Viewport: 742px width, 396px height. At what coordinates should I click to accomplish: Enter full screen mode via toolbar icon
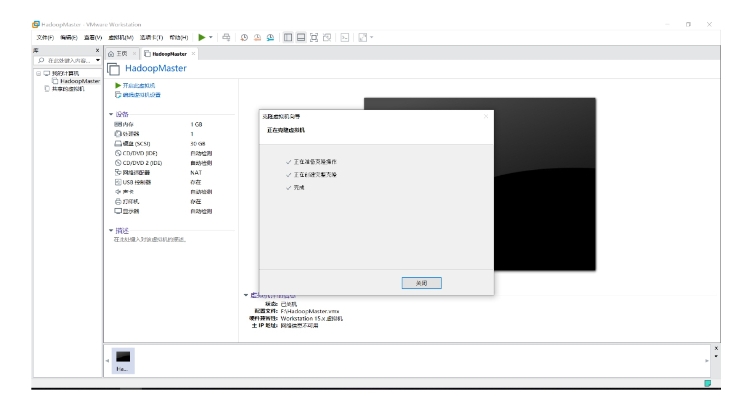click(x=314, y=37)
